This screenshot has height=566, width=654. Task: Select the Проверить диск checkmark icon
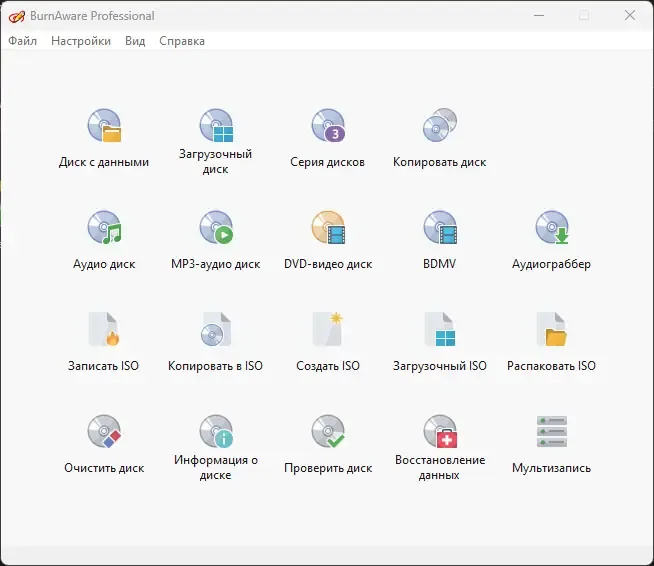click(328, 431)
